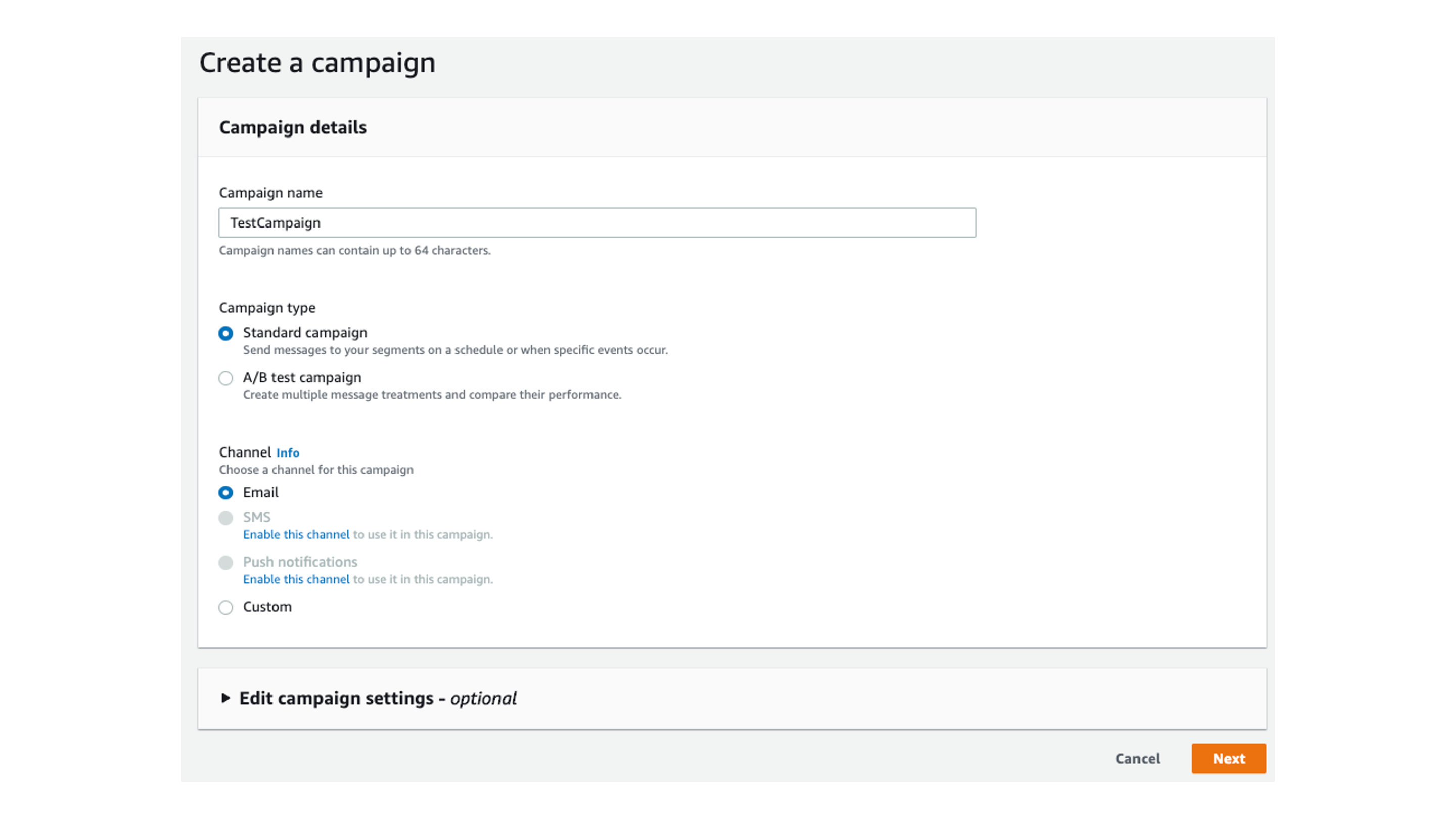The width and height of the screenshot is (1456, 819).
Task: Click the disabled SMS radio button
Action: point(225,517)
